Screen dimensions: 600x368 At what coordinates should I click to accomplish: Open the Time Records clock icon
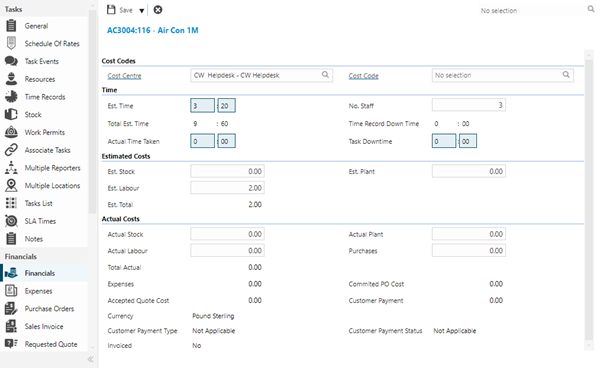point(11,96)
